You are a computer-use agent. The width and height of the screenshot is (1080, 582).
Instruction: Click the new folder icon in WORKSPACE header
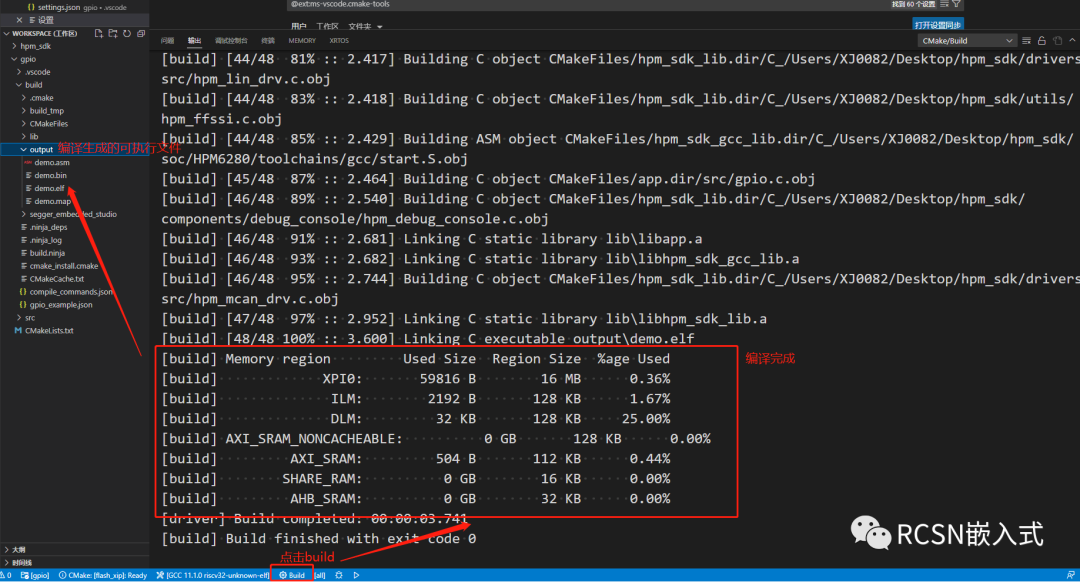coord(113,33)
